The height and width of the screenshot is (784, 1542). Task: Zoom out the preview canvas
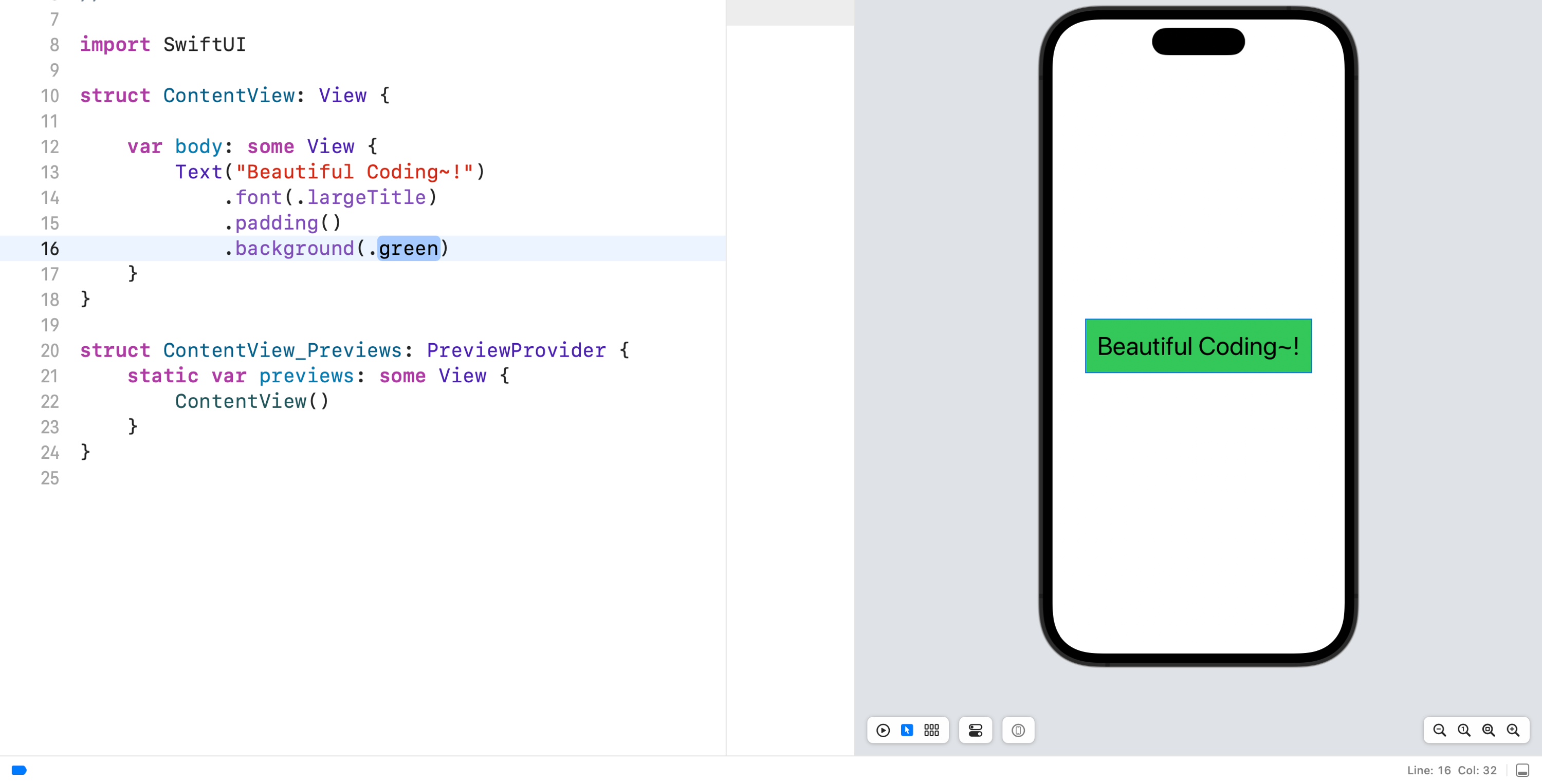(x=1439, y=730)
